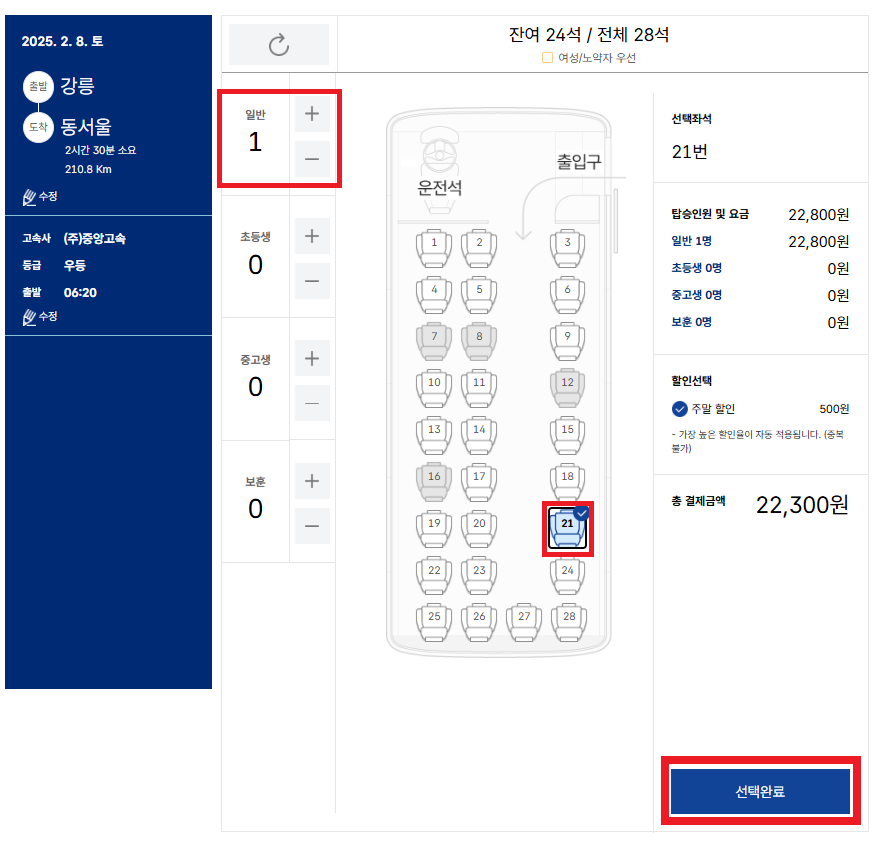Click the 선택완료 confirm button
879x841 pixels.
[760, 791]
